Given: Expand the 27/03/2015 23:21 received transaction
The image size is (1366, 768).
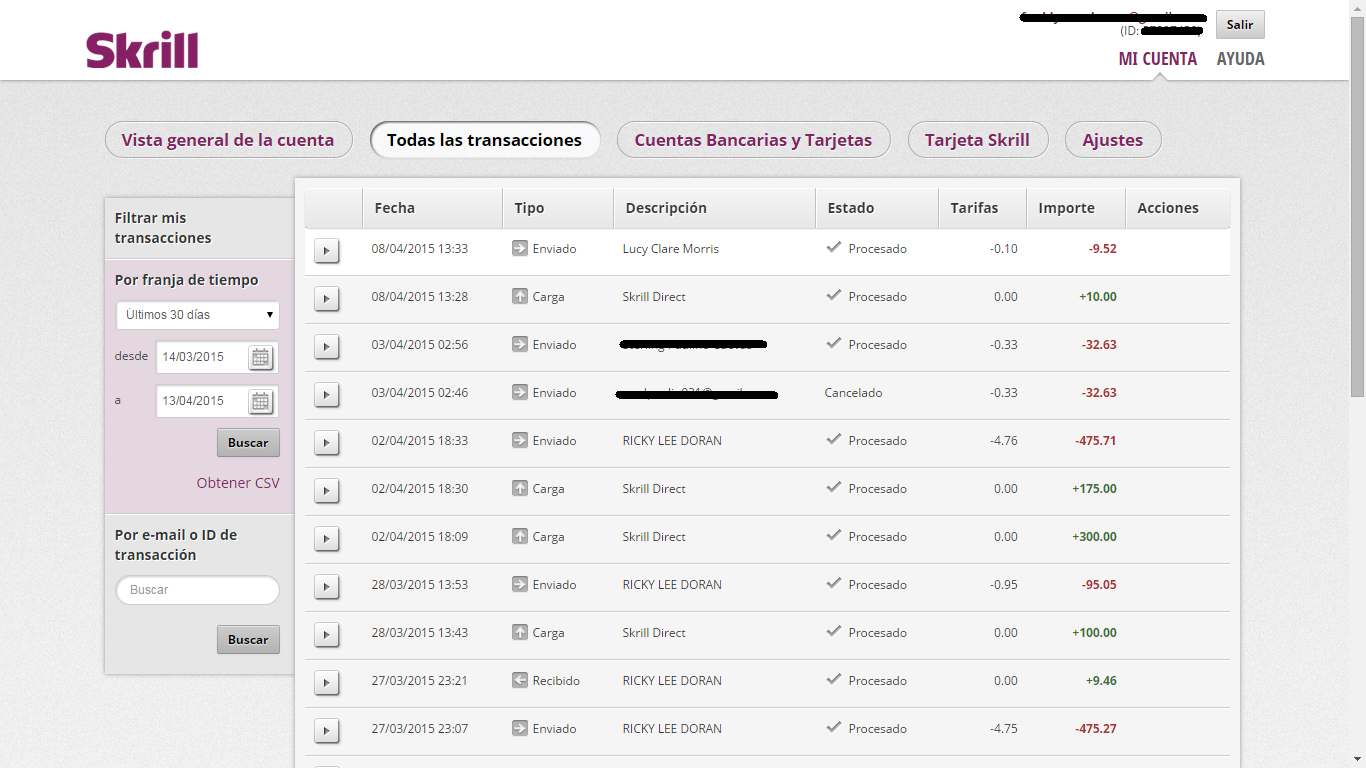Looking at the screenshot, I should [x=327, y=682].
